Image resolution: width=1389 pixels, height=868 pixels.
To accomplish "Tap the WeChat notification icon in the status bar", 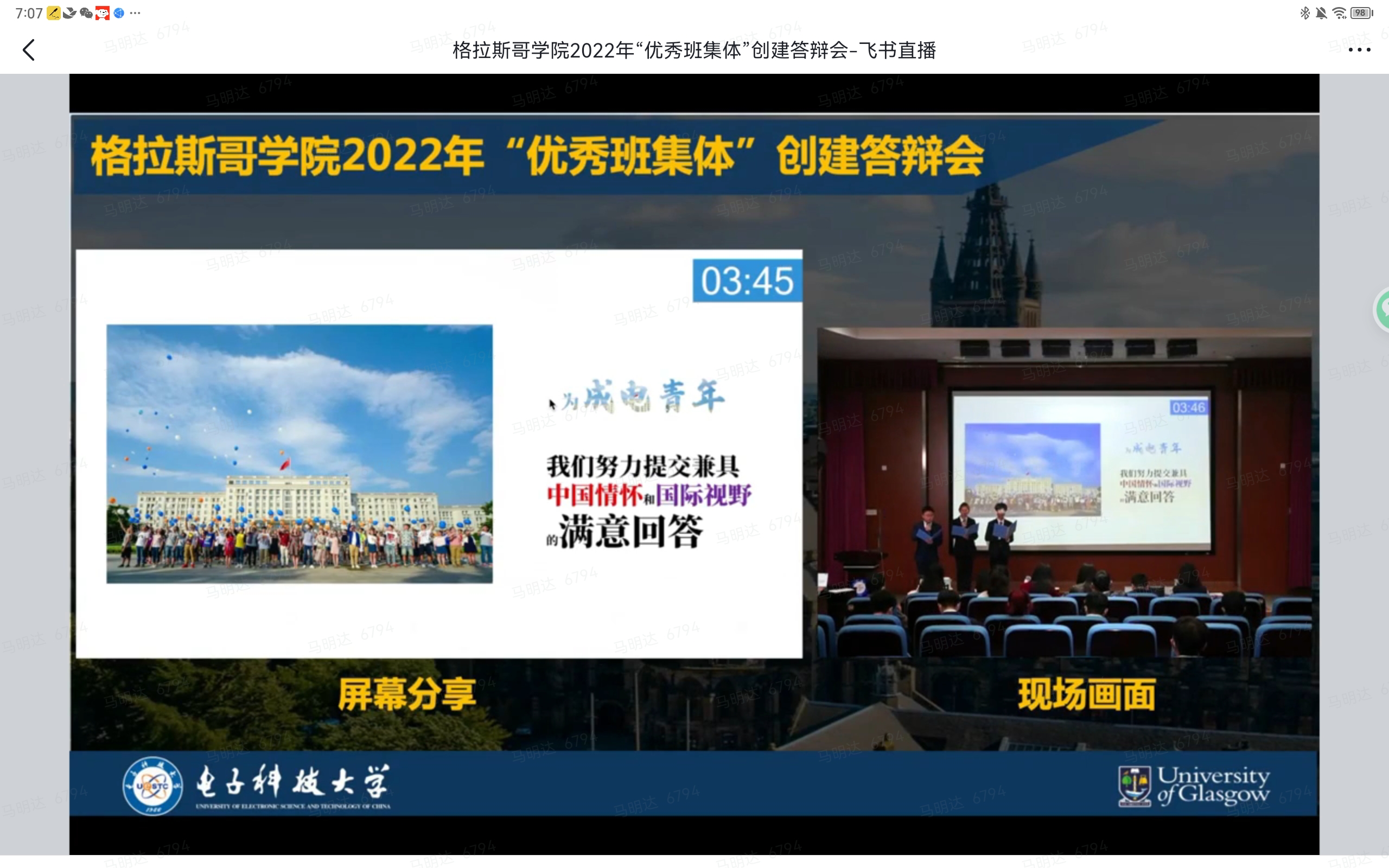I will tap(86, 12).
